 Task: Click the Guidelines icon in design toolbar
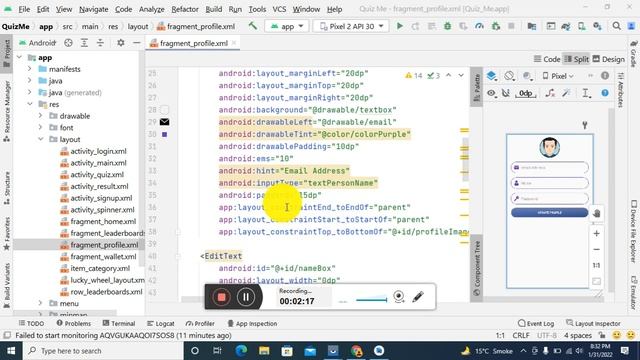[x=586, y=93]
